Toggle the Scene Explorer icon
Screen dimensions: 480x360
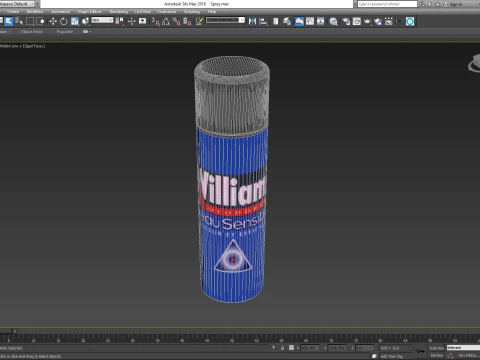pos(276,22)
